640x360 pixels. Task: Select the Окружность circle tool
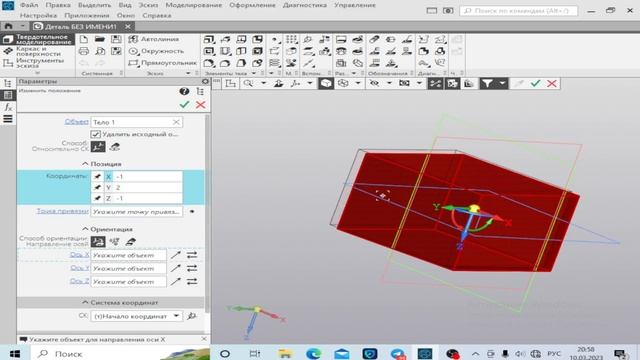click(x=156, y=51)
